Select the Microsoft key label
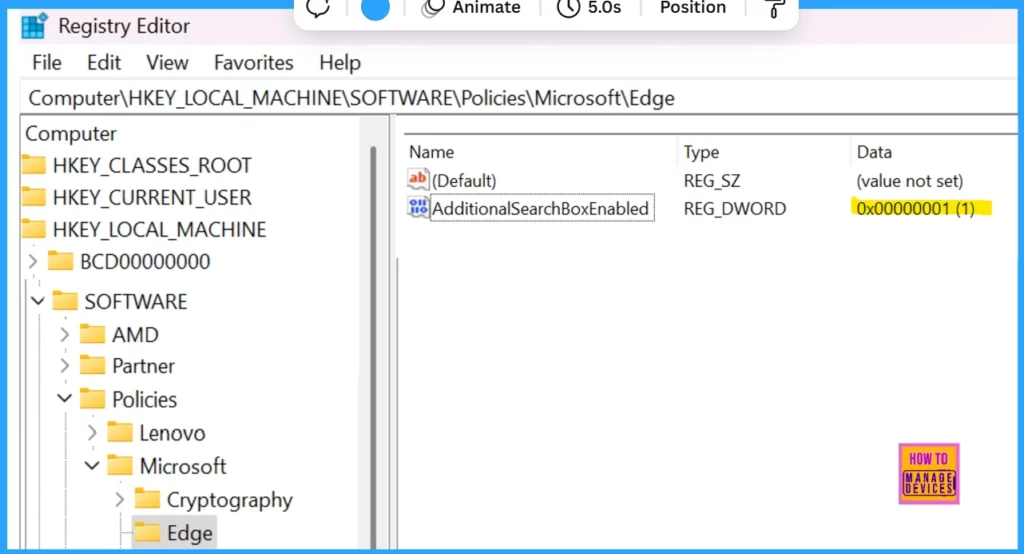Image resolution: width=1024 pixels, height=554 pixels. tap(183, 466)
